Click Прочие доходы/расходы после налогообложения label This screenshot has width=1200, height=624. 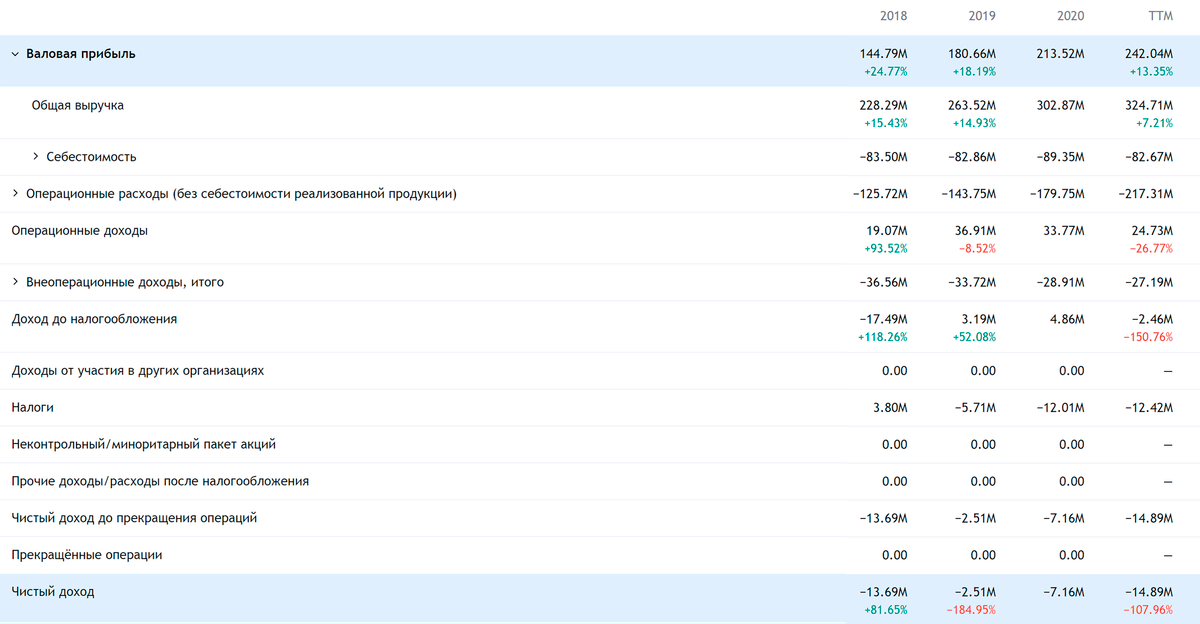click(x=160, y=481)
